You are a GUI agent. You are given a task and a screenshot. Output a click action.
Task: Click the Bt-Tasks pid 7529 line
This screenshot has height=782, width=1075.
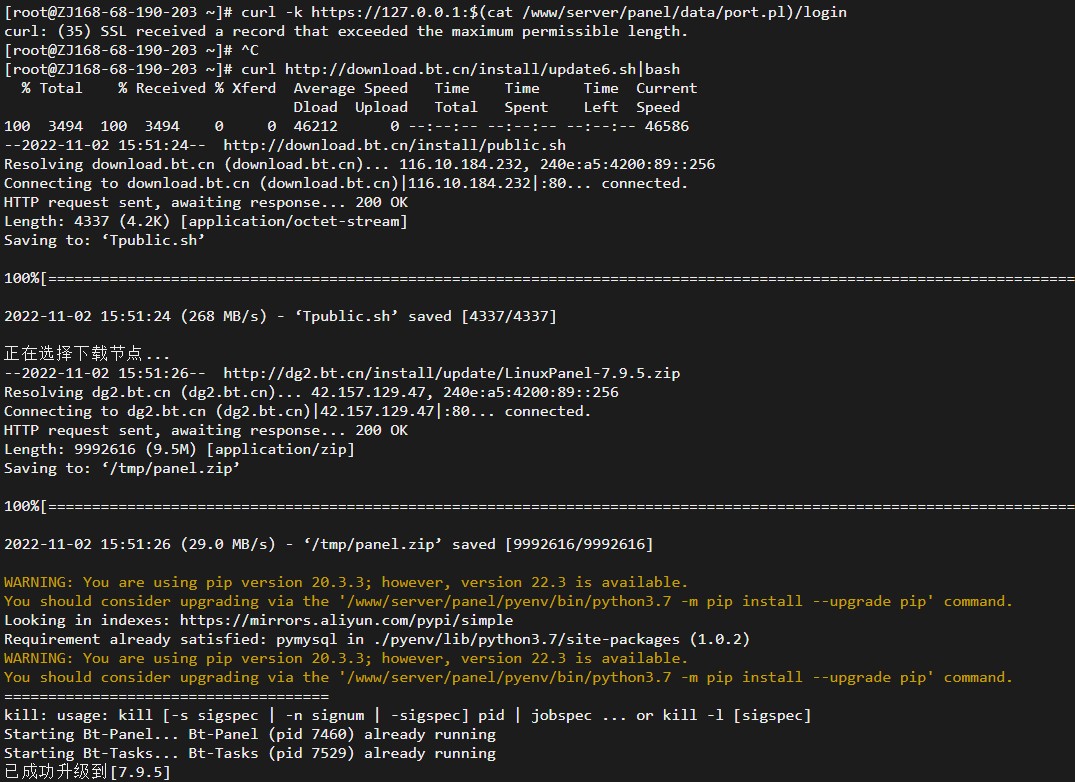click(250, 753)
